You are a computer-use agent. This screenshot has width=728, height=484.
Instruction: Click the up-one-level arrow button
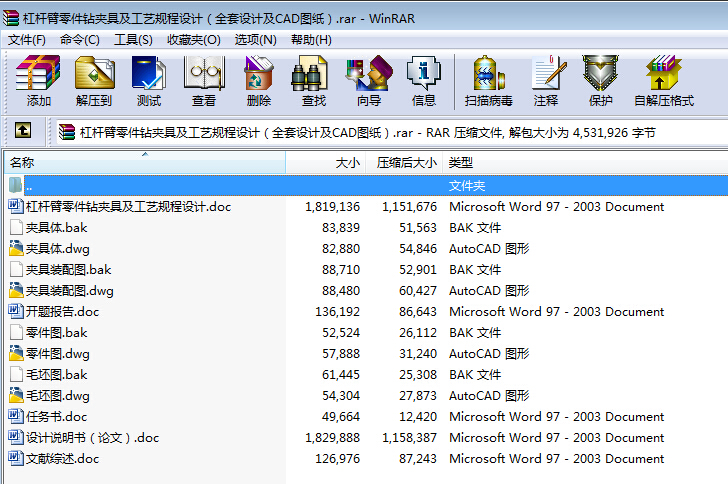click(23, 131)
